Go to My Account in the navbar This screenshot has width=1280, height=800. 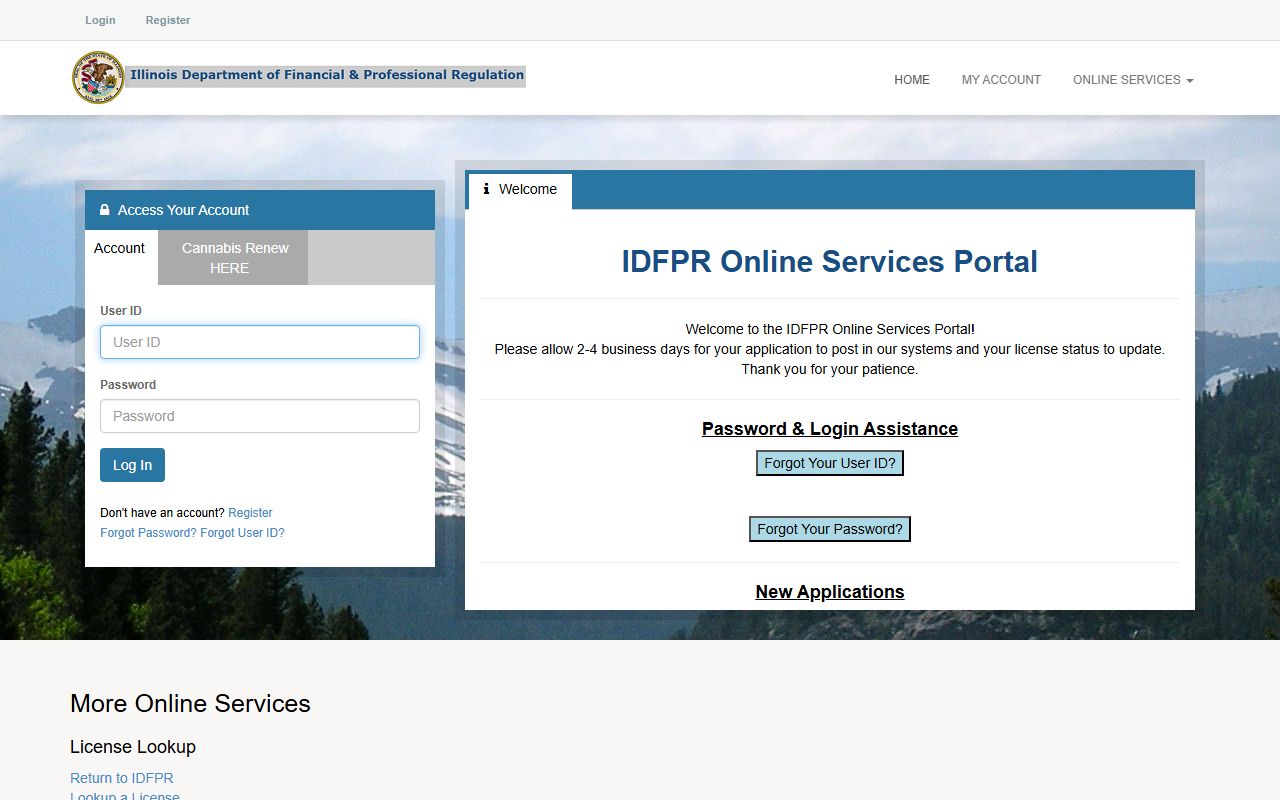[x=1001, y=80]
